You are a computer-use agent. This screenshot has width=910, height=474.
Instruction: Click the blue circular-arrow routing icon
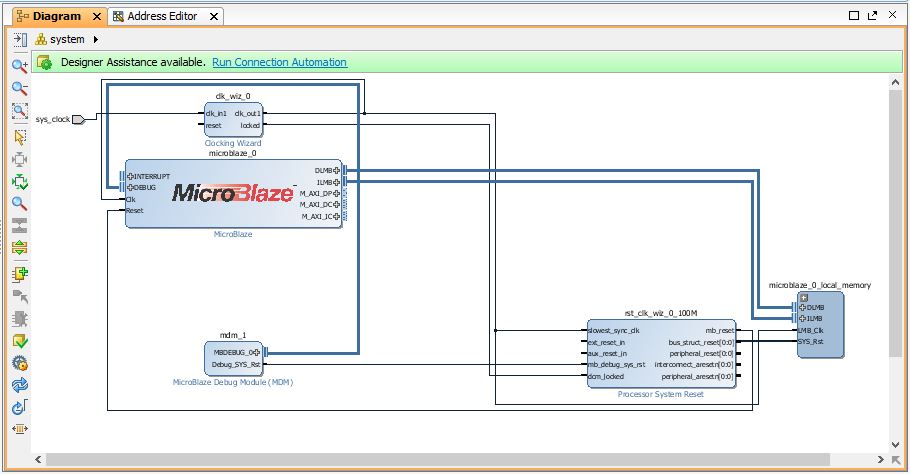pos(20,407)
